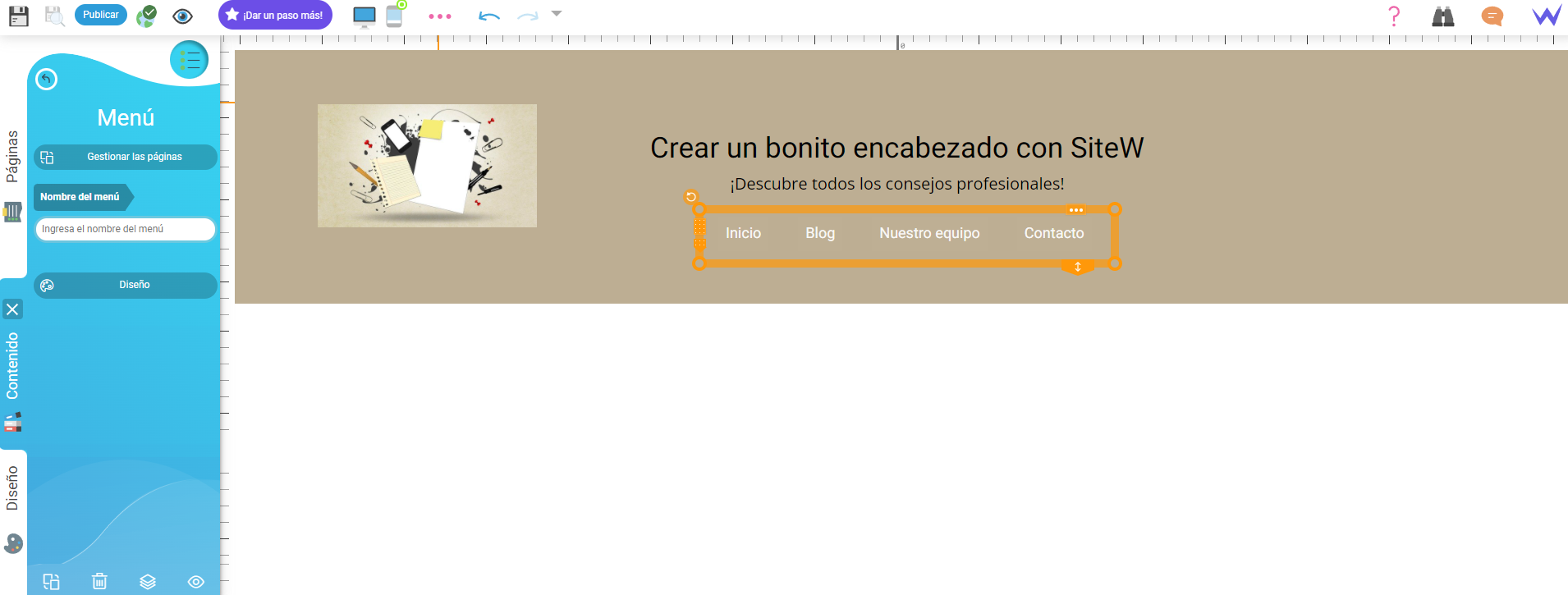Click the vertical resize arrow handle on block
Screen dimensions: 1568x595
coord(1078,267)
